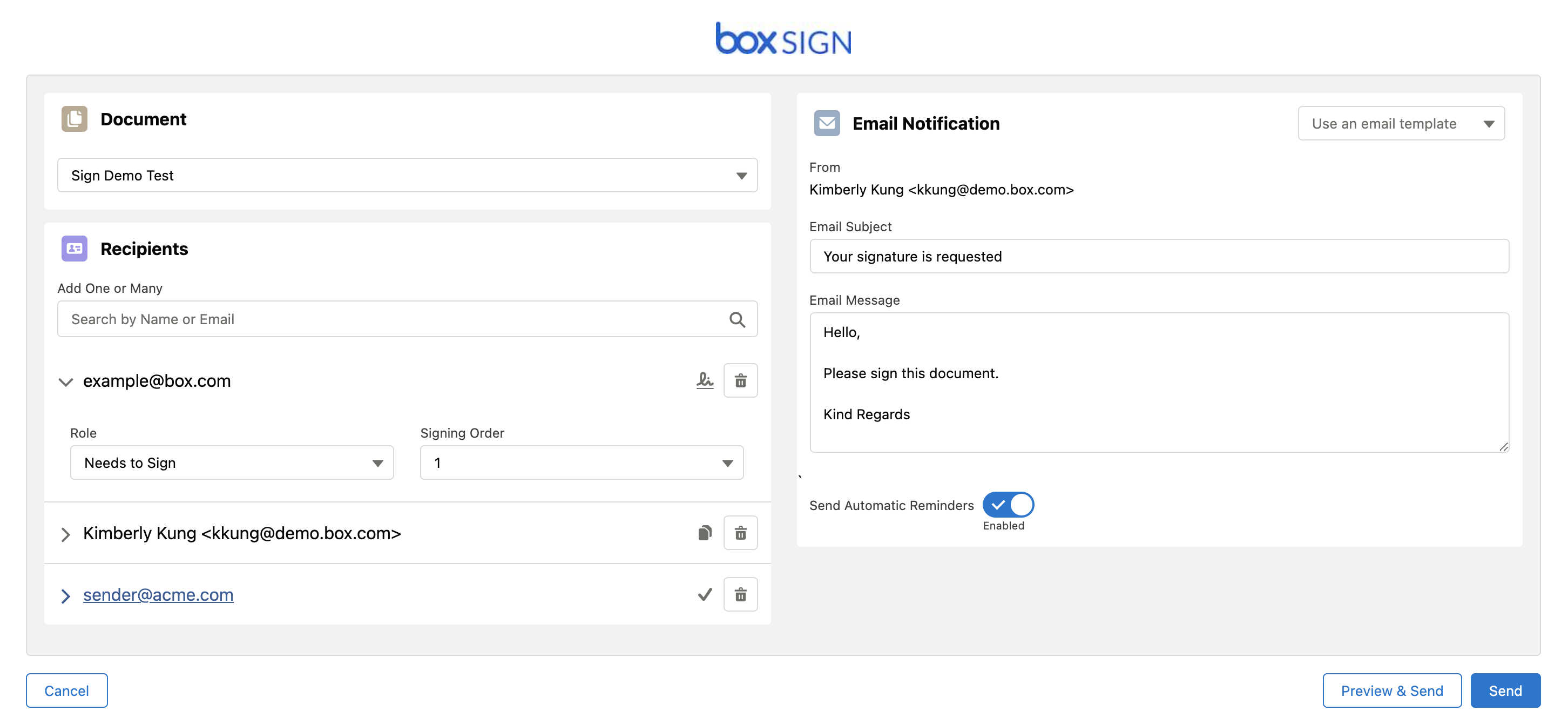The image size is (1568, 724).
Task: Click the example@box.com recipient text
Action: (157, 380)
